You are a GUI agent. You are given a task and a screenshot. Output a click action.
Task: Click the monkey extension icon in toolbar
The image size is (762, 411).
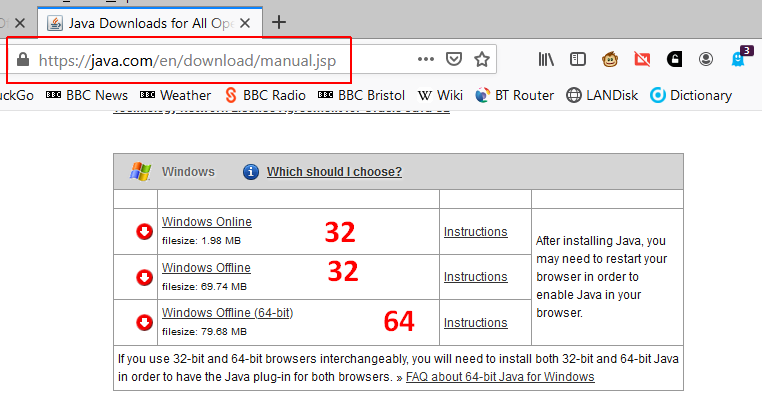coord(610,59)
